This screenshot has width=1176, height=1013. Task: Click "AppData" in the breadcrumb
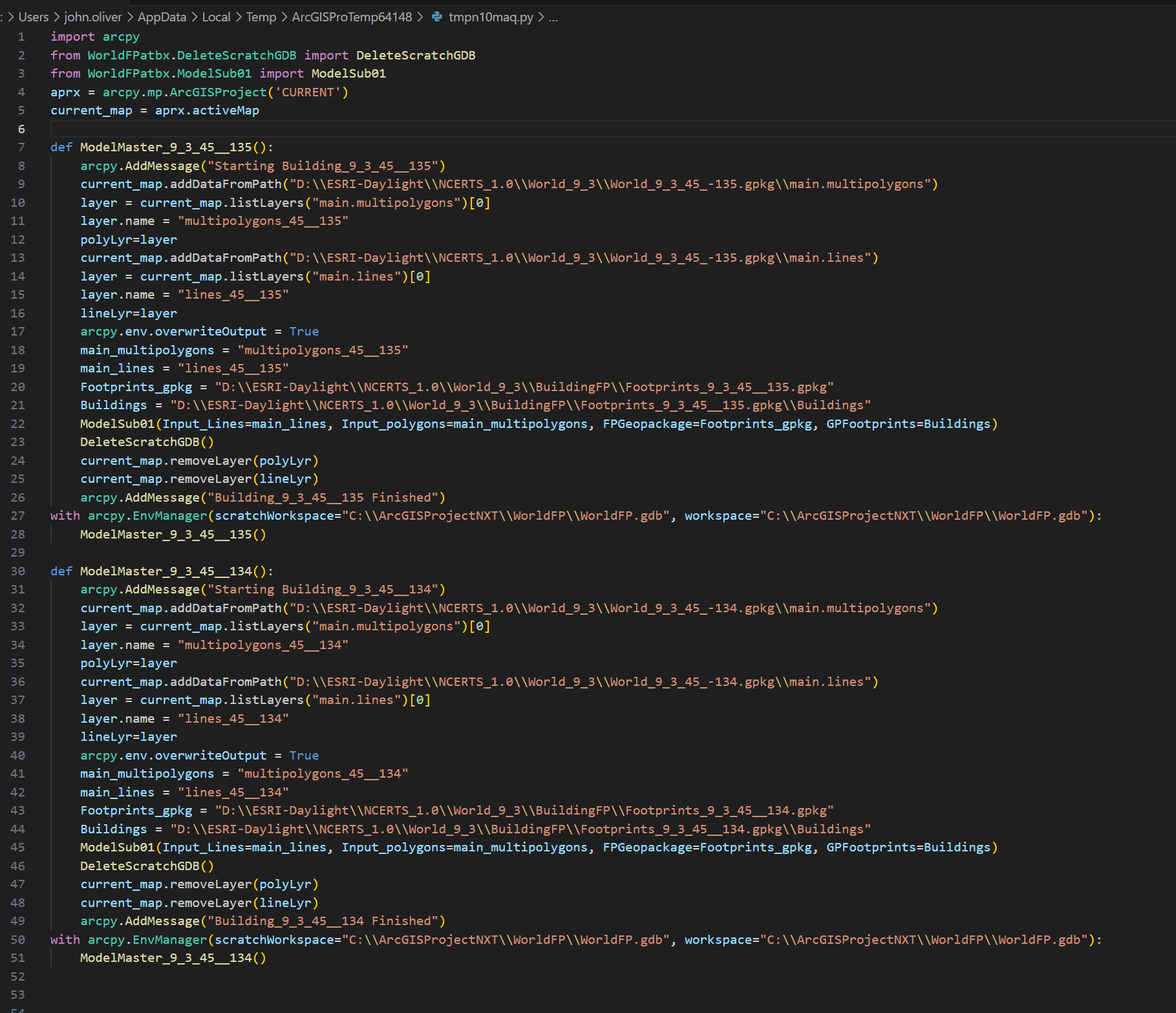pyautogui.click(x=162, y=17)
